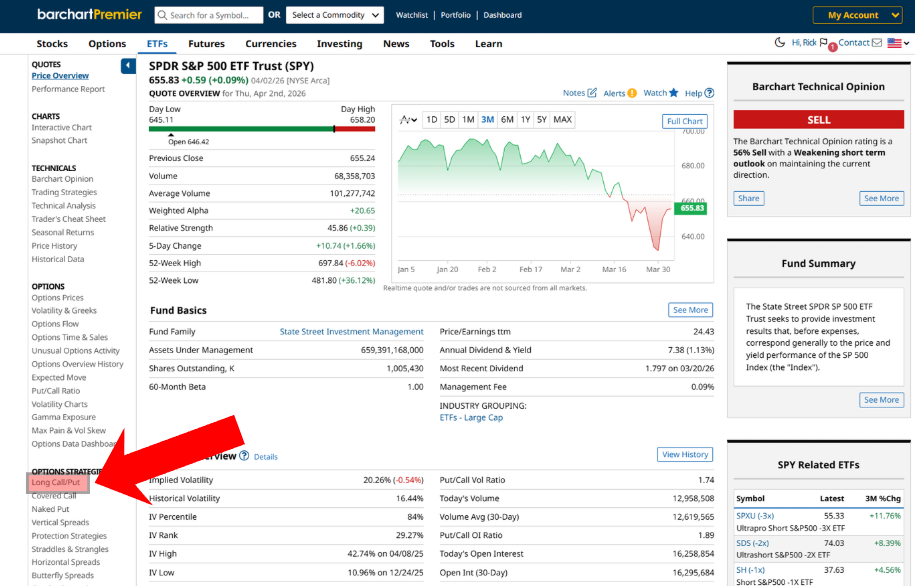Set chart range to 1Y
This screenshot has width=915, height=586.
coord(525,120)
